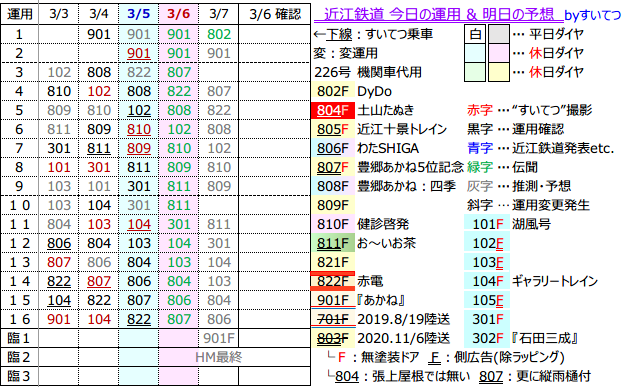The height and width of the screenshot is (387, 625).
Task: Select red 102 in row 4 under 3/4
Action: point(98,91)
